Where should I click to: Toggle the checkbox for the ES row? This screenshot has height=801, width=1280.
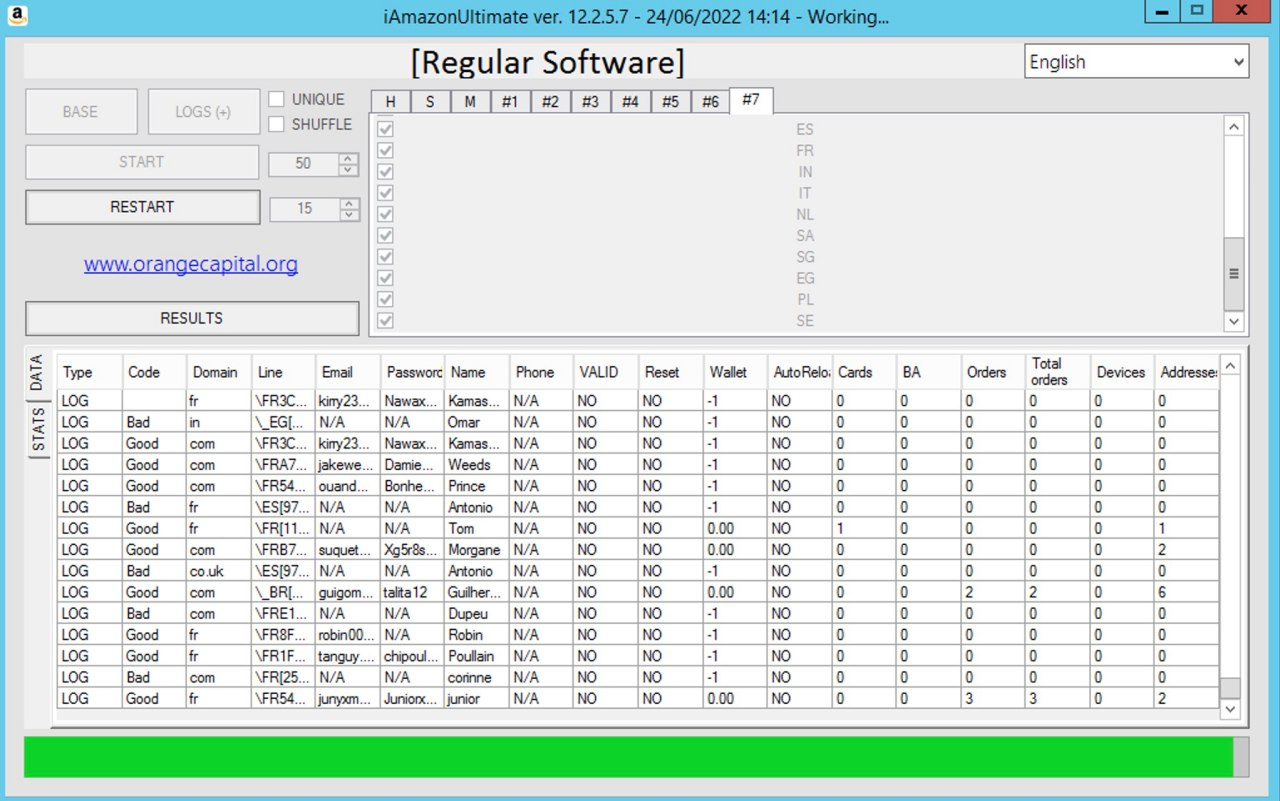tap(385, 129)
